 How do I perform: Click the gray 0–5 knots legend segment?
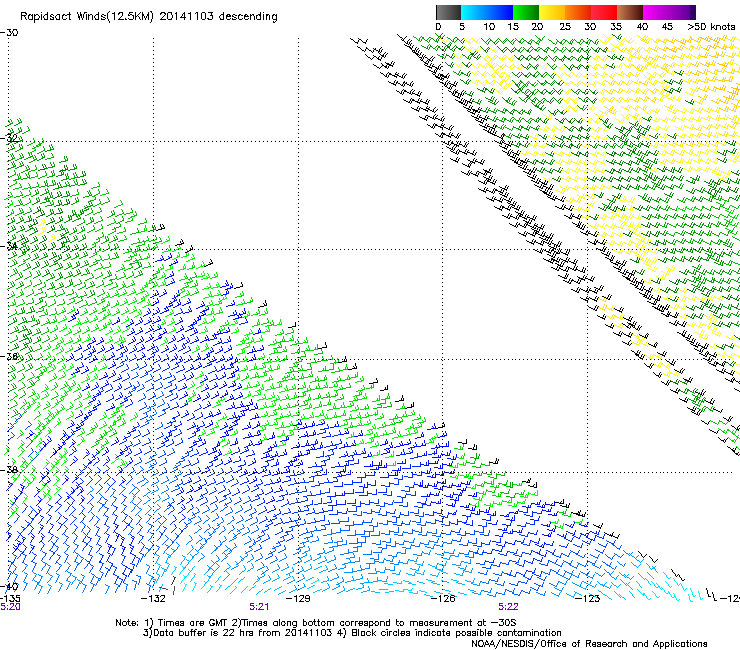pos(448,12)
